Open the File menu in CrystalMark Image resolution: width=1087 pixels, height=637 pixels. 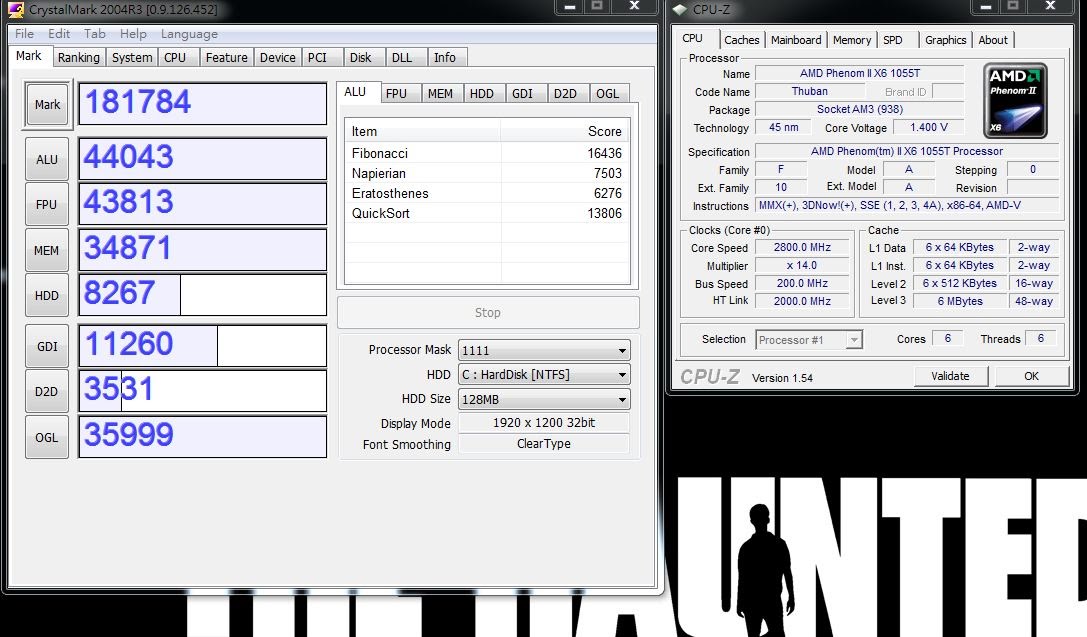point(24,33)
